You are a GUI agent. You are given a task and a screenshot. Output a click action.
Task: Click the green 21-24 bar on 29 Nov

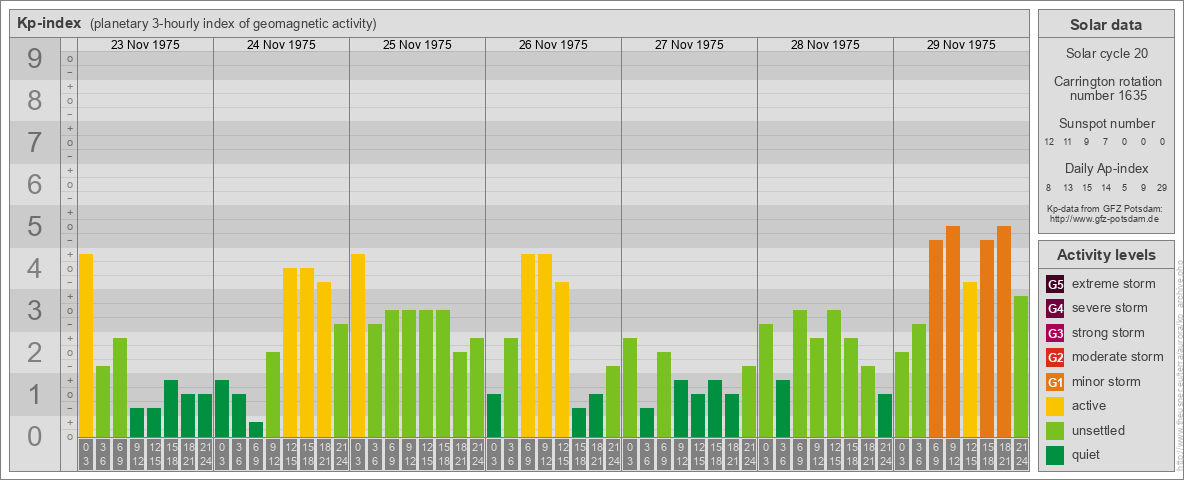1020,367
